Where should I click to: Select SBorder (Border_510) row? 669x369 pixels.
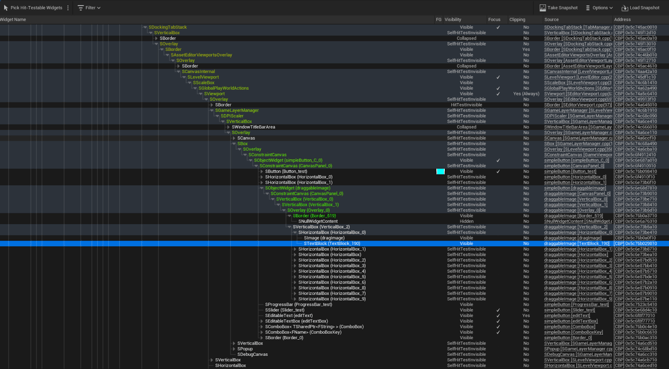pyautogui.click(x=334, y=216)
